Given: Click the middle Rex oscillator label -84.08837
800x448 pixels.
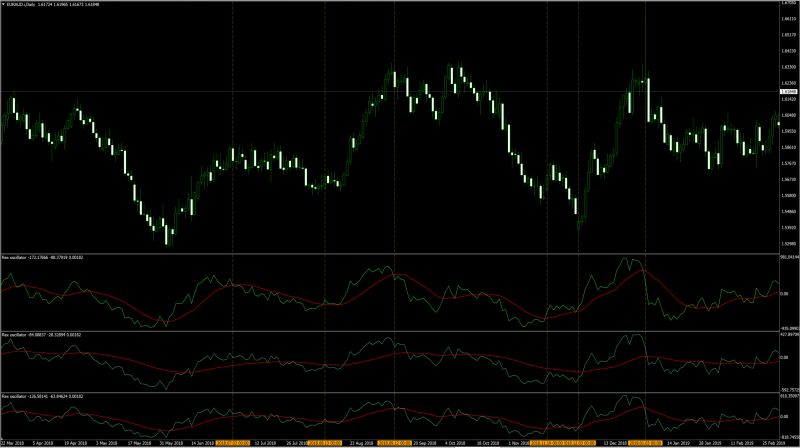Looking at the screenshot, I should pyautogui.click(x=41, y=335).
